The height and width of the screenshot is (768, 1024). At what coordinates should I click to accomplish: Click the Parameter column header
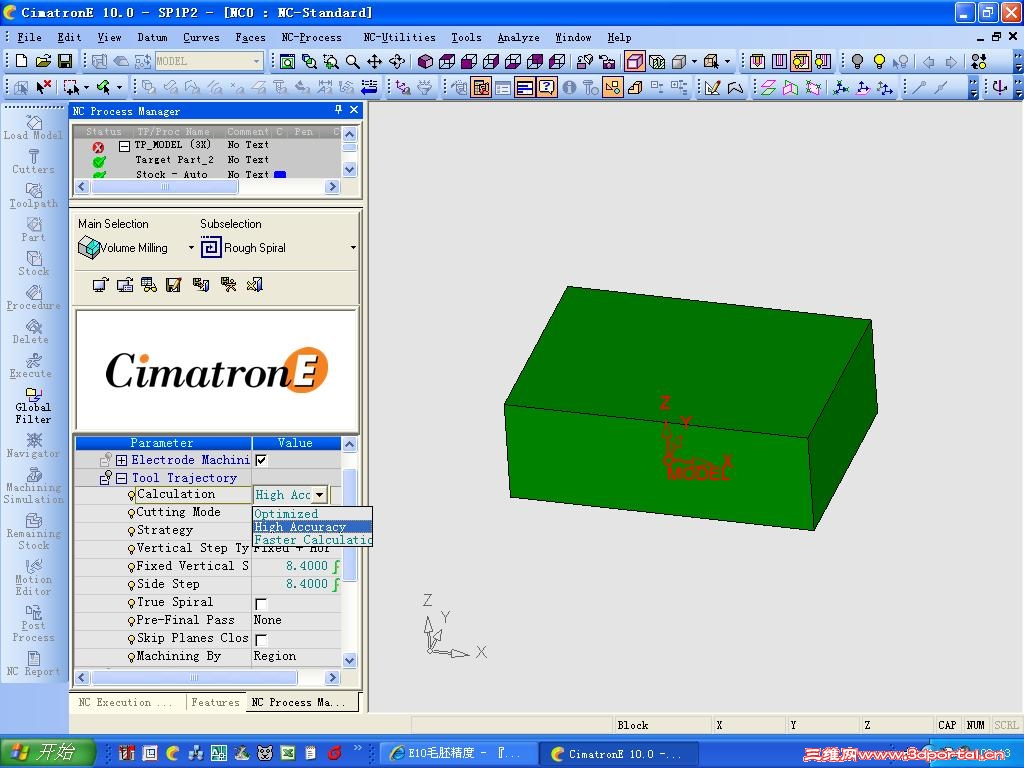[x=163, y=443]
